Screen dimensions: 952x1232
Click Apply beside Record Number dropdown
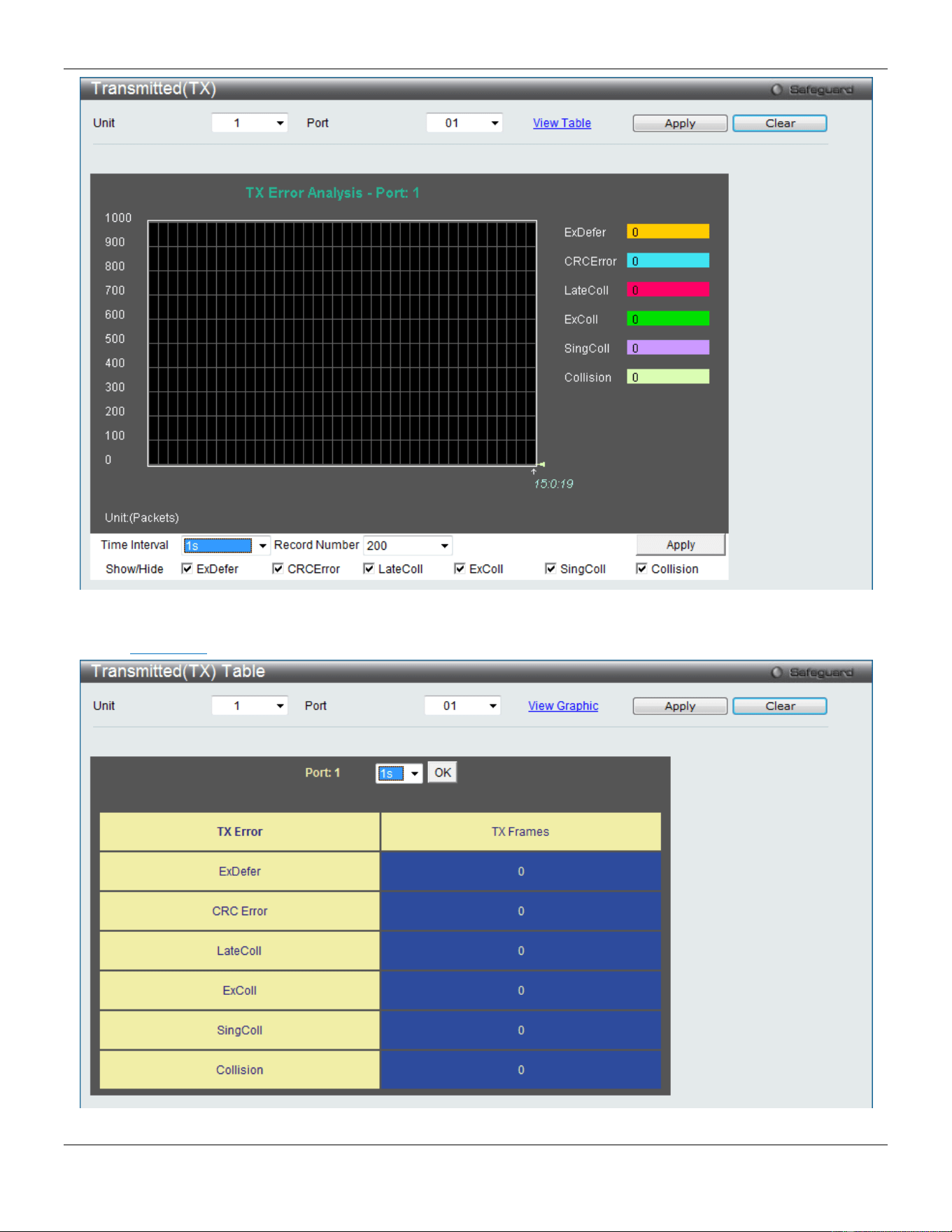pyautogui.click(x=681, y=545)
